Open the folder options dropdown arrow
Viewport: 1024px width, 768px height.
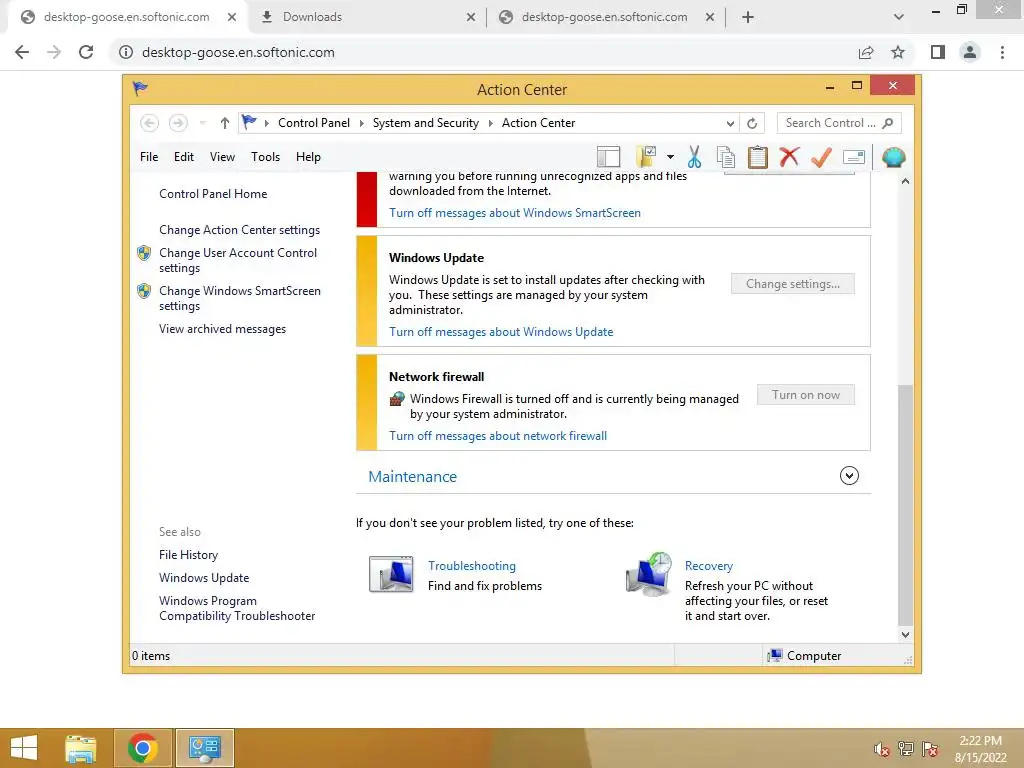(670, 157)
